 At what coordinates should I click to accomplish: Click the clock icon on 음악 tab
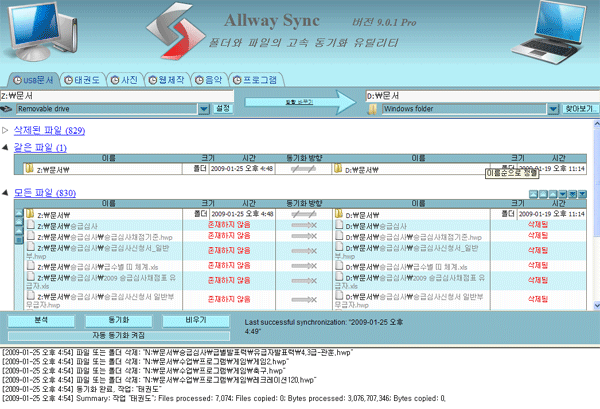tap(199, 80)
